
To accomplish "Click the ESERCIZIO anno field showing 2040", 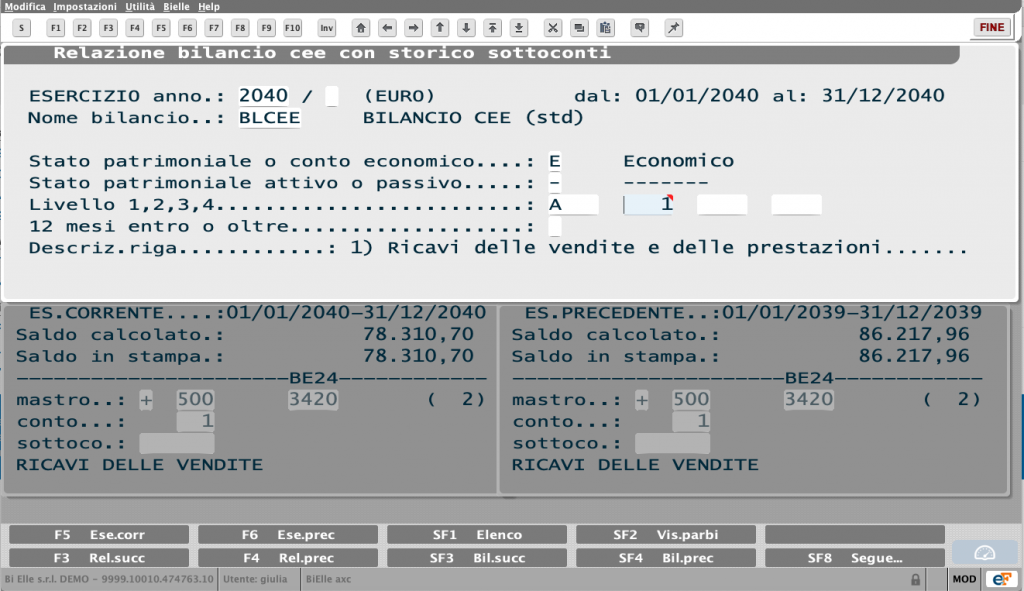I will 263,96.
